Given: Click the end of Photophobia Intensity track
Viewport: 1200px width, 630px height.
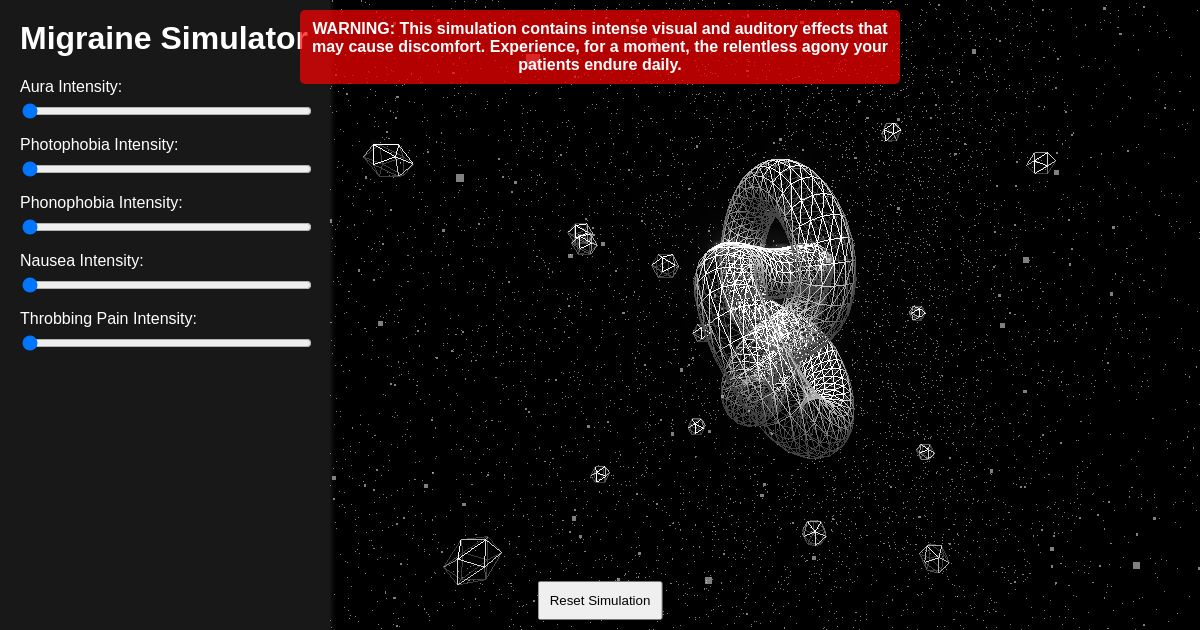Looking at the screenshot, I should point(305,169).
